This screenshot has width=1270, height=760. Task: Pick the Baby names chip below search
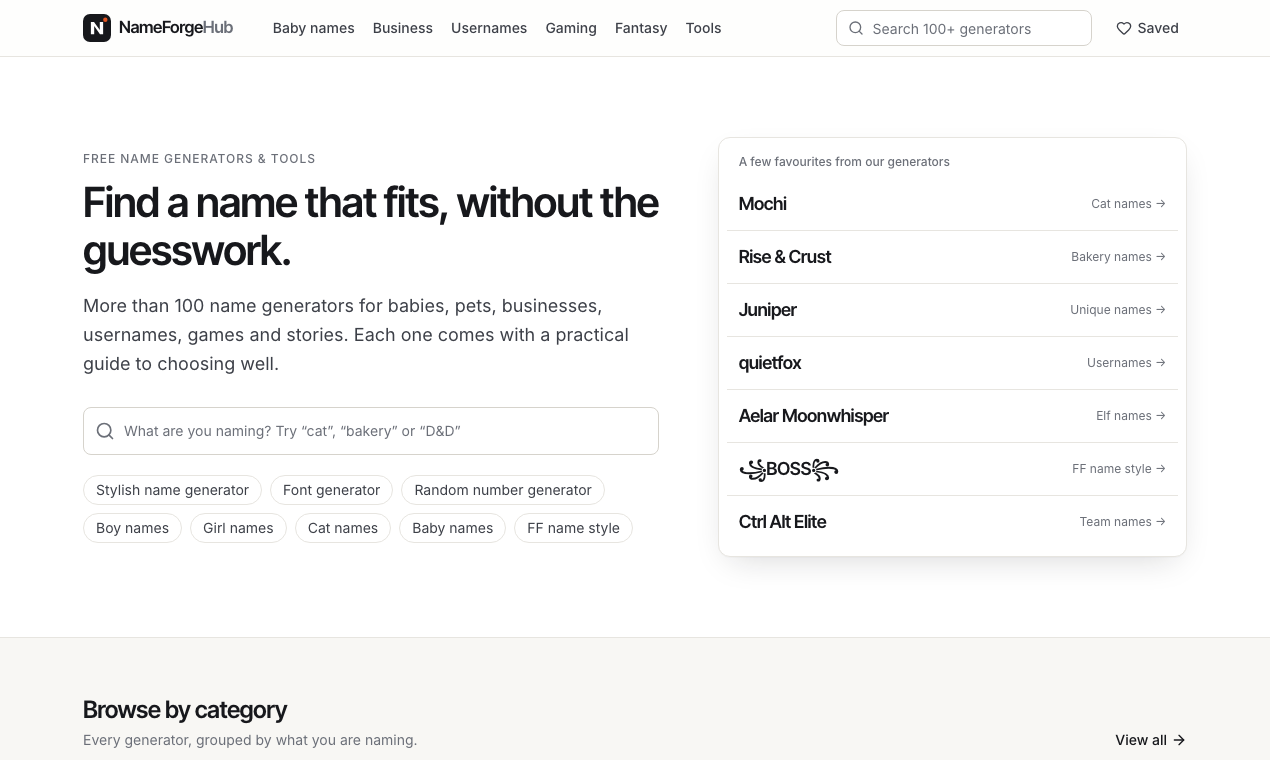[453, 528]
